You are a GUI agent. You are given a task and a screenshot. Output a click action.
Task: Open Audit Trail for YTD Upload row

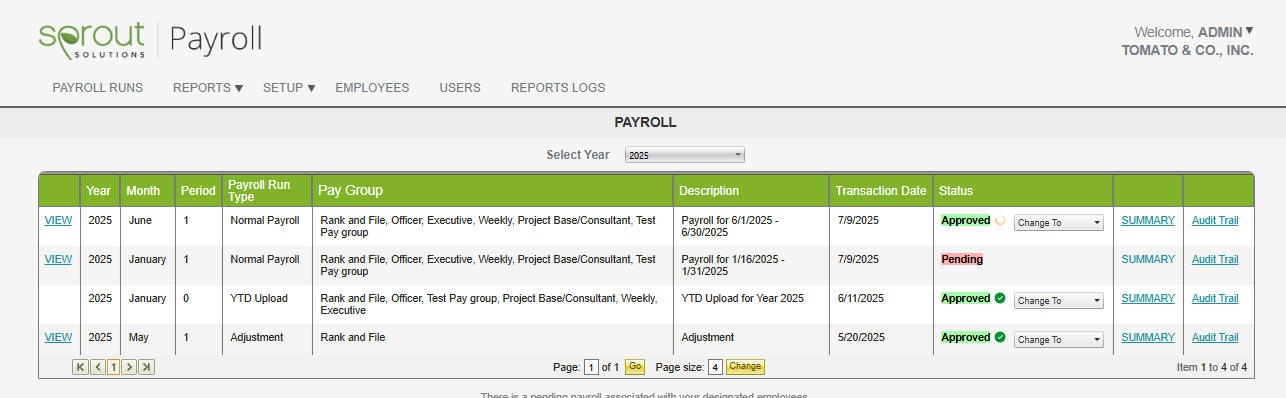(x=1215, y=298)
